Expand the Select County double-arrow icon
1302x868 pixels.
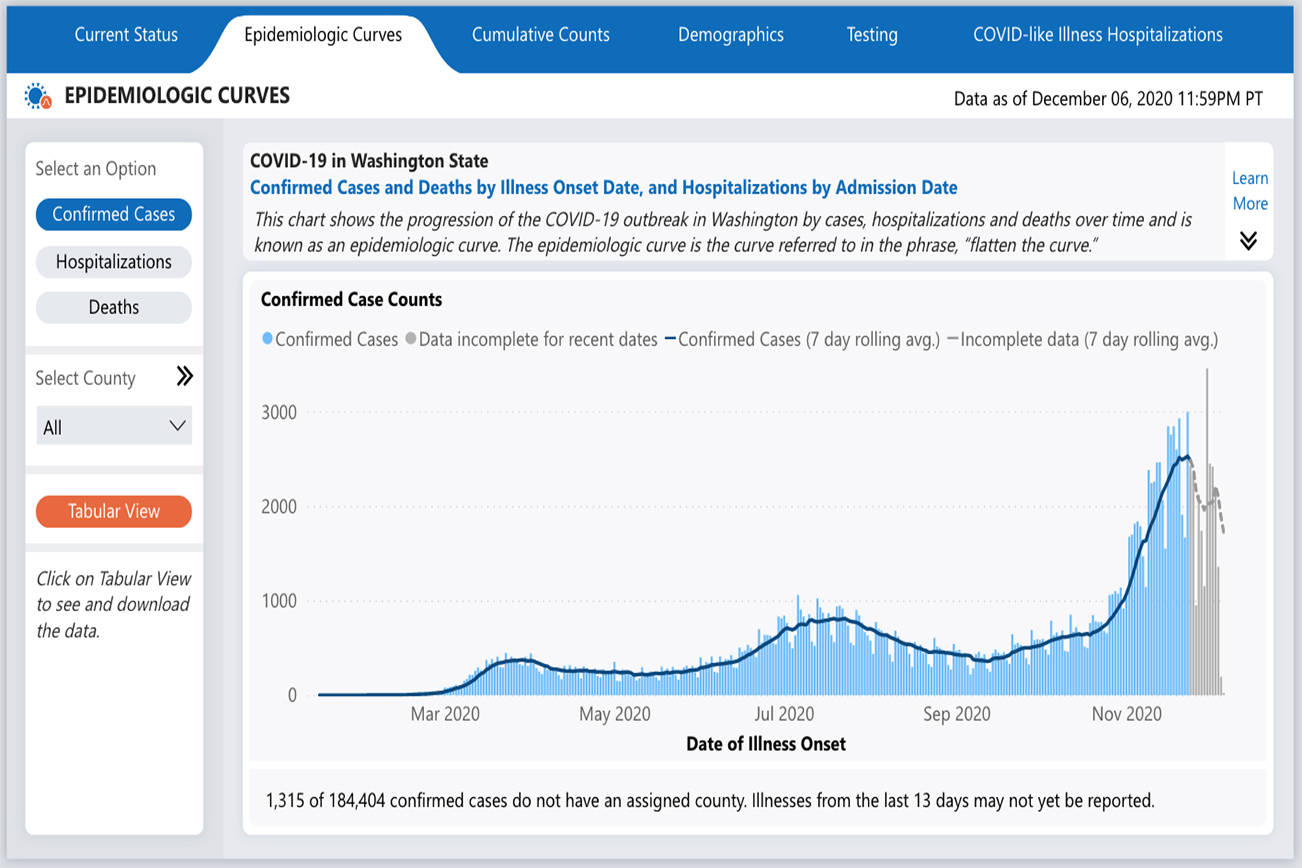click(184, 377)
